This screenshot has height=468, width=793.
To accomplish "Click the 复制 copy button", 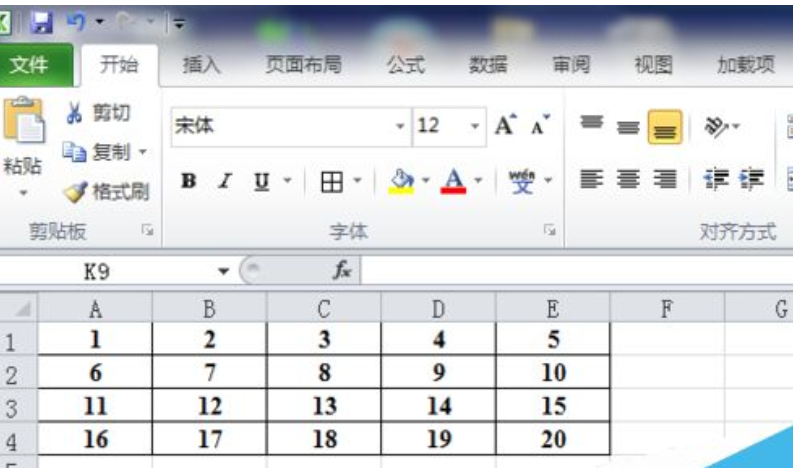I will 97,152.
